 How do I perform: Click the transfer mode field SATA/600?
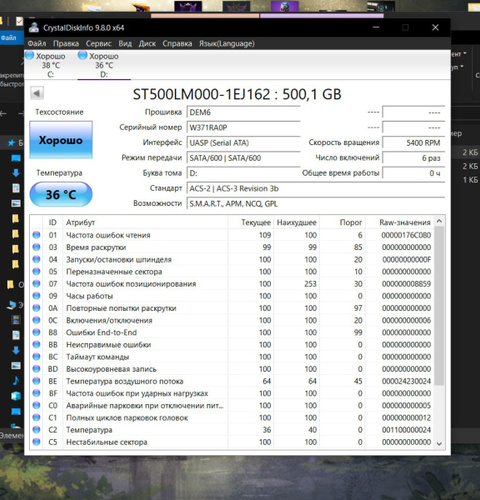(243, 158)
